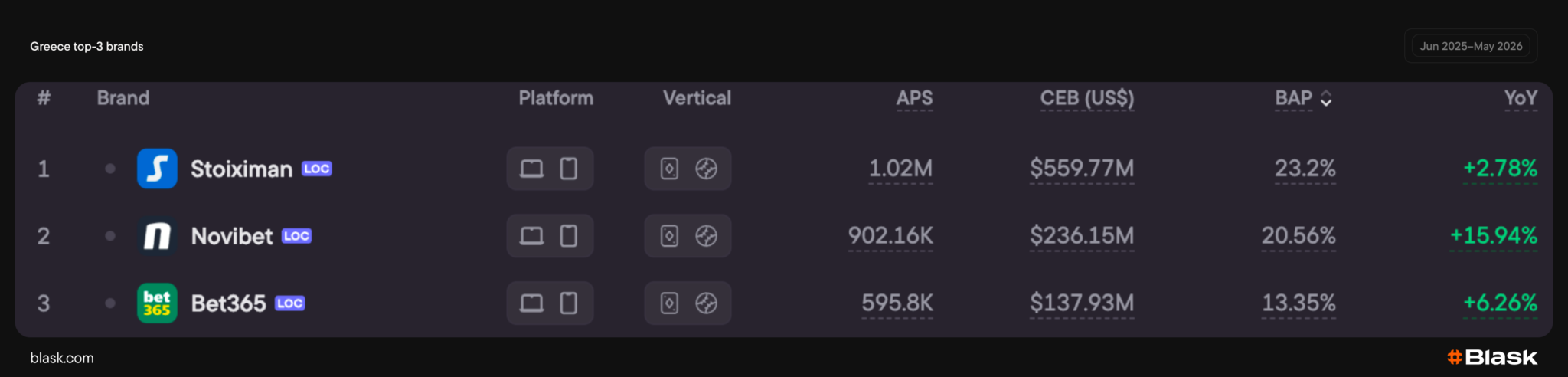Image resolution: width=1568 pixels, height=377 pixels.
Task: Click the Novibet brand logo icon
Action: (157, 236)
